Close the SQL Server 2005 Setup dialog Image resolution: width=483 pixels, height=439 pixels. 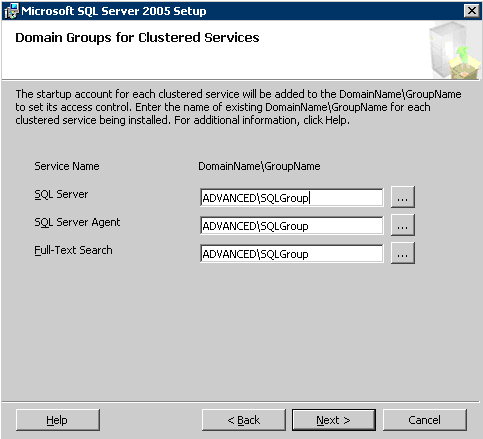tap(472, 11)
